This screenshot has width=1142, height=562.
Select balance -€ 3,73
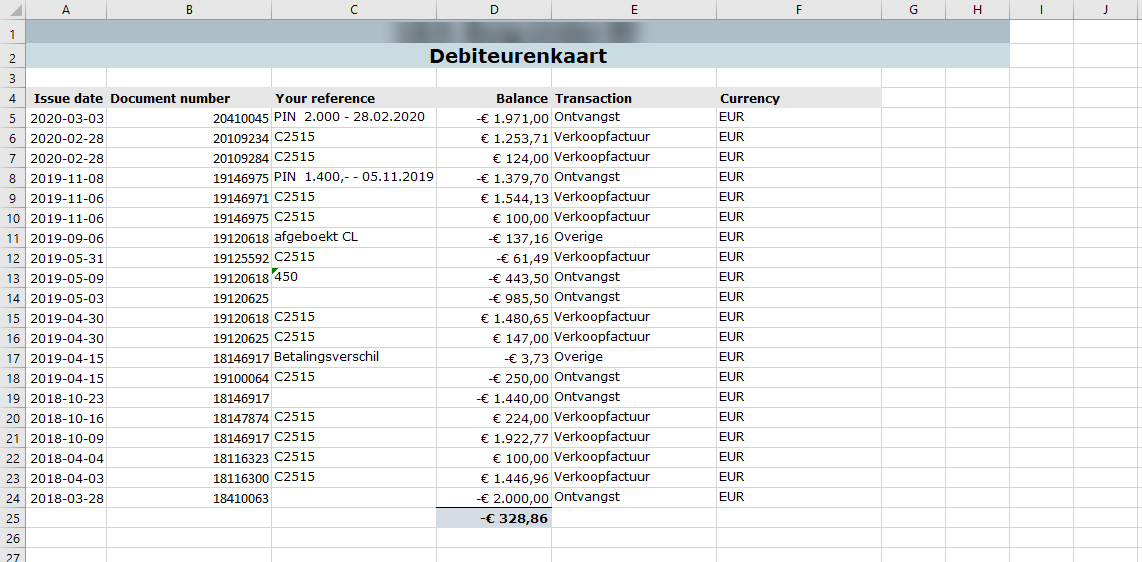[x=495, y=357]
